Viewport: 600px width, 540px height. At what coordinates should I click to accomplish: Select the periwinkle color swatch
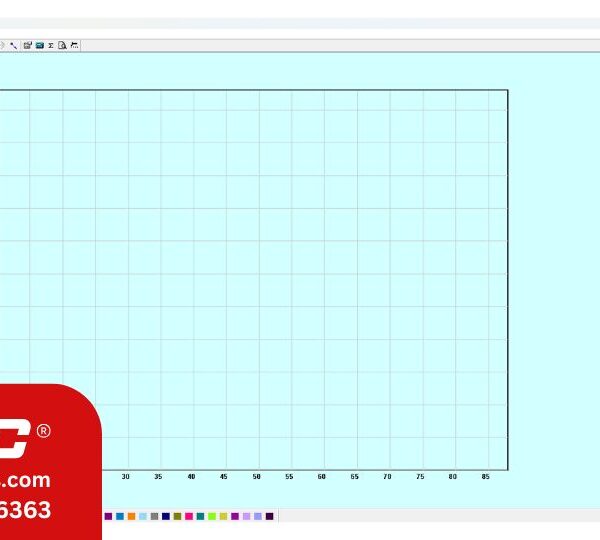[258, 516]
